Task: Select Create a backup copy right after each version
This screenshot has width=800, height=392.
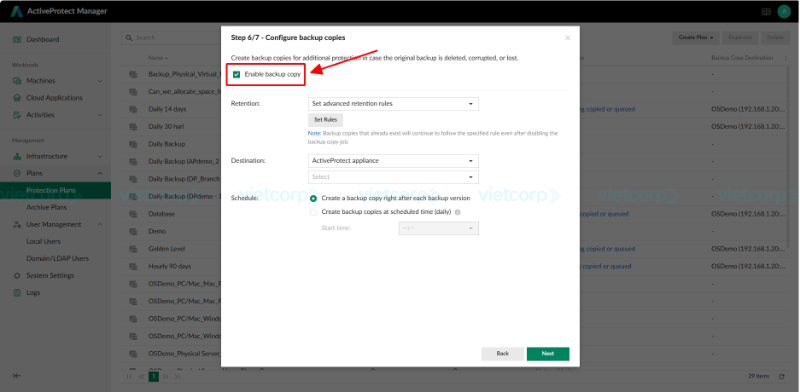Action: 313,198
